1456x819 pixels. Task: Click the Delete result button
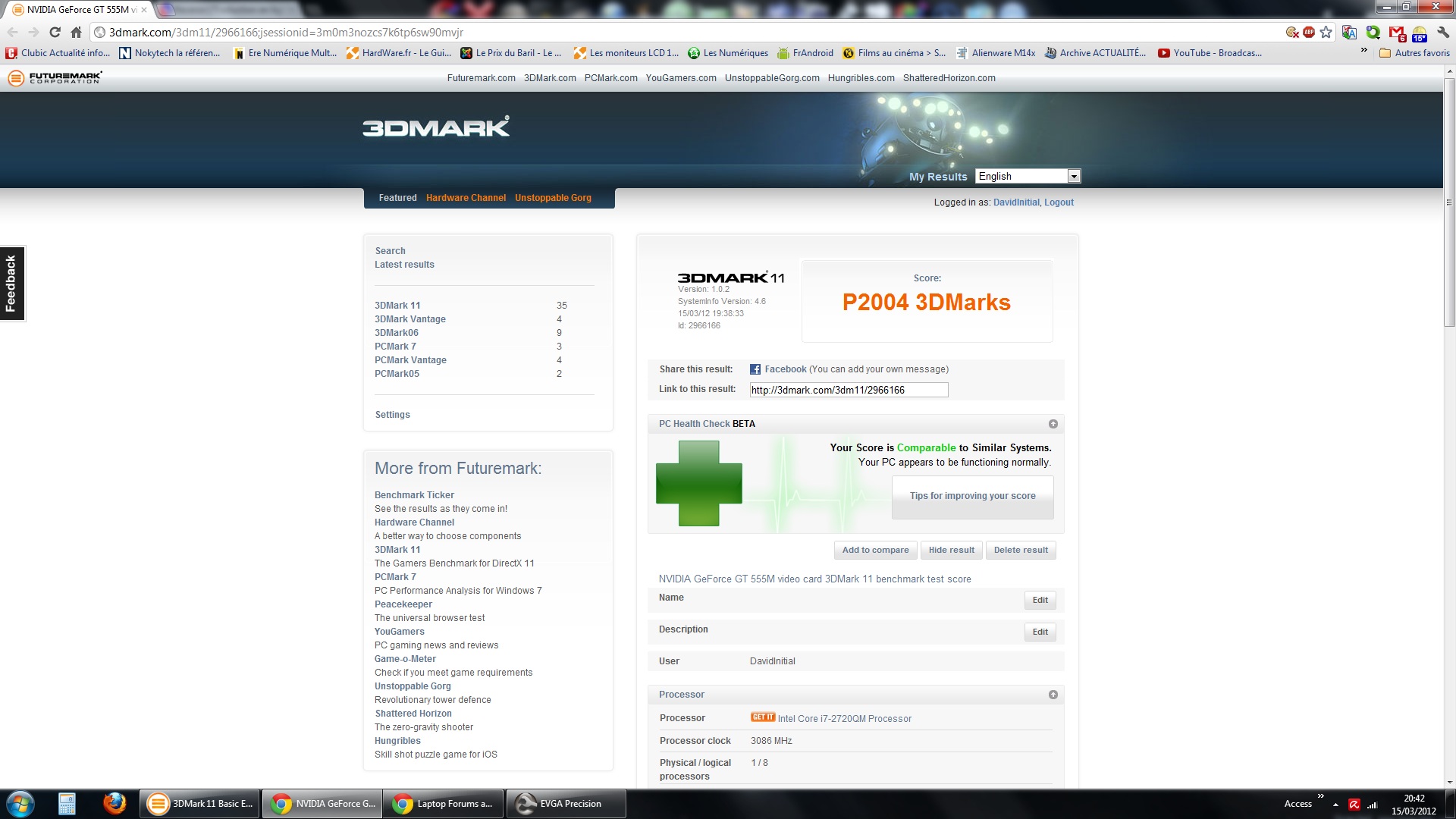(1021, 551)
